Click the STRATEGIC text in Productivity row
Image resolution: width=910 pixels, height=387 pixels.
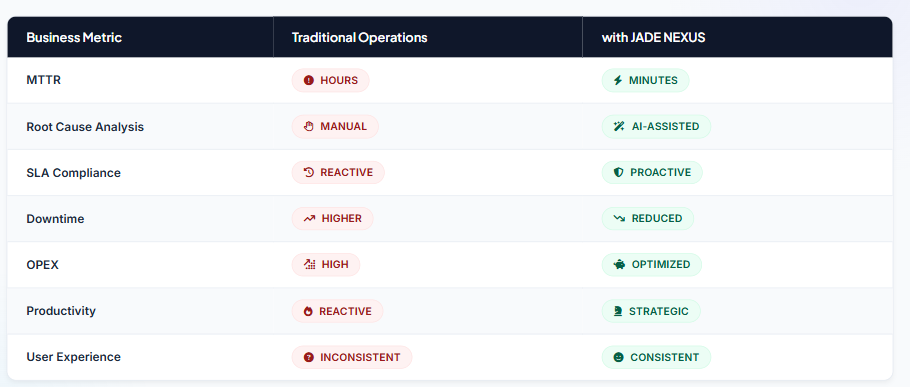pos(659,312)
